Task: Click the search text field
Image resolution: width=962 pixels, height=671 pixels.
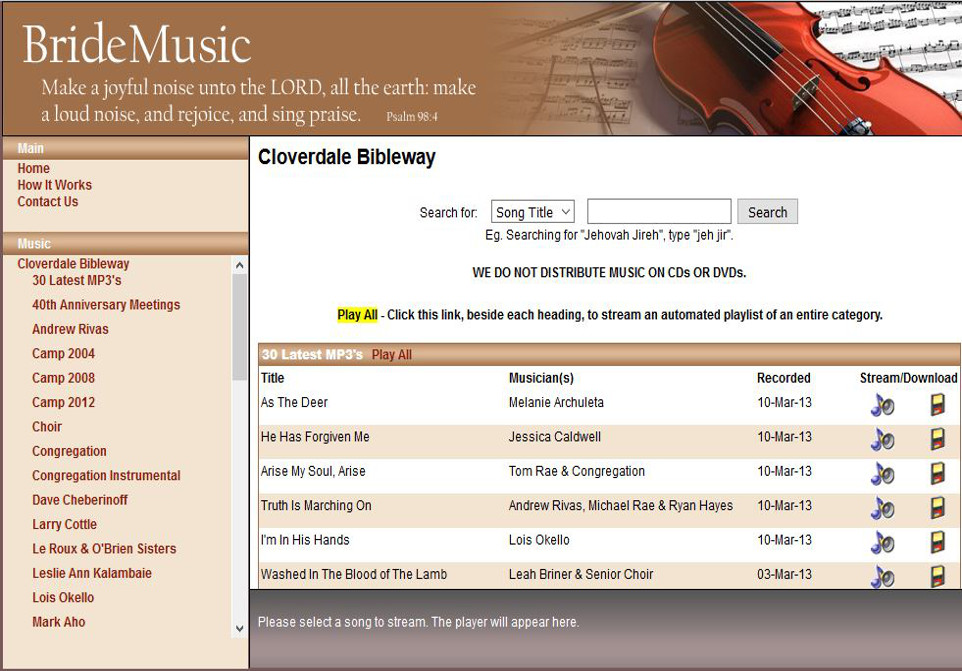Action: (x=659, y=212)
